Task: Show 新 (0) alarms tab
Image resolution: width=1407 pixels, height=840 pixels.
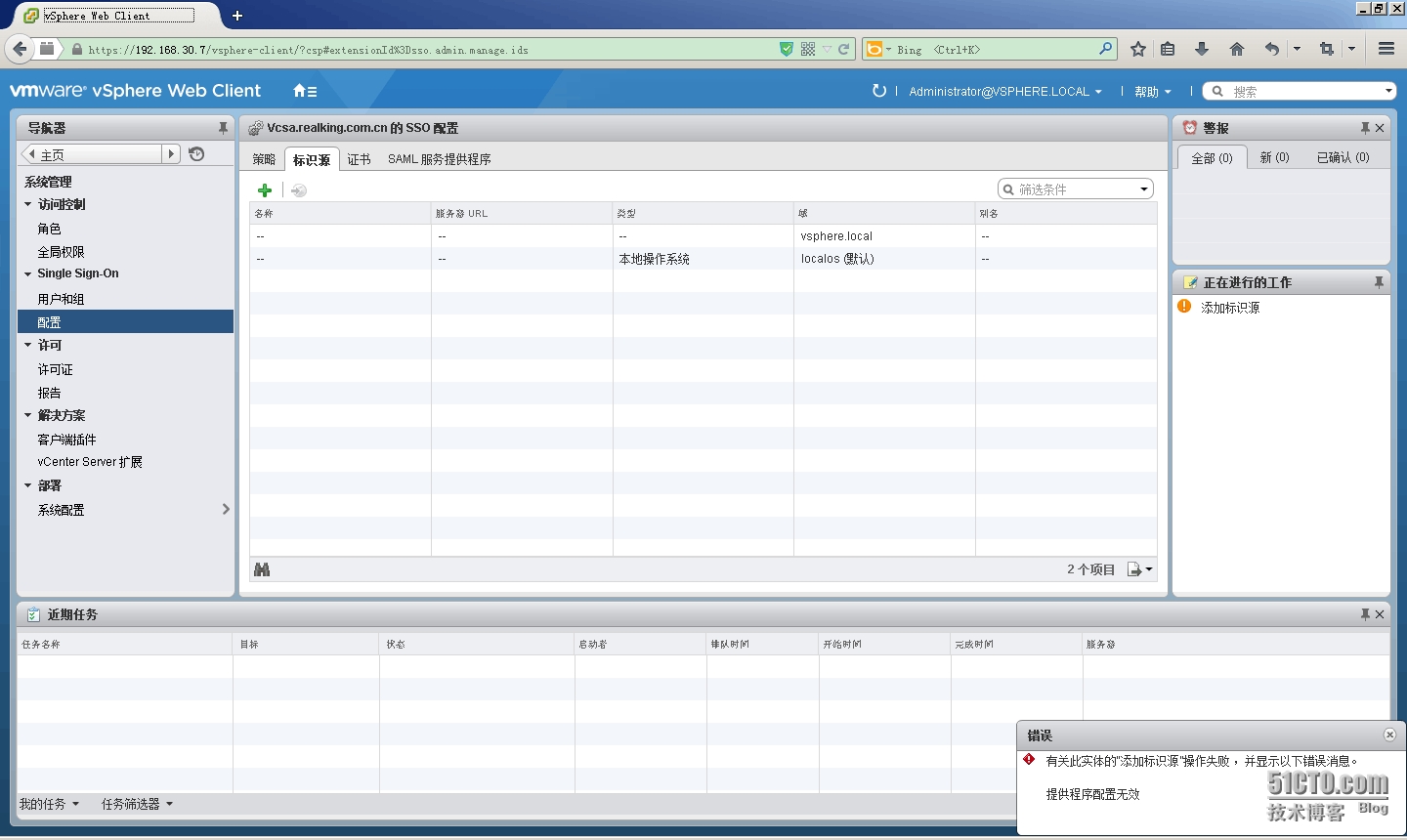Action: (1274, 157)
